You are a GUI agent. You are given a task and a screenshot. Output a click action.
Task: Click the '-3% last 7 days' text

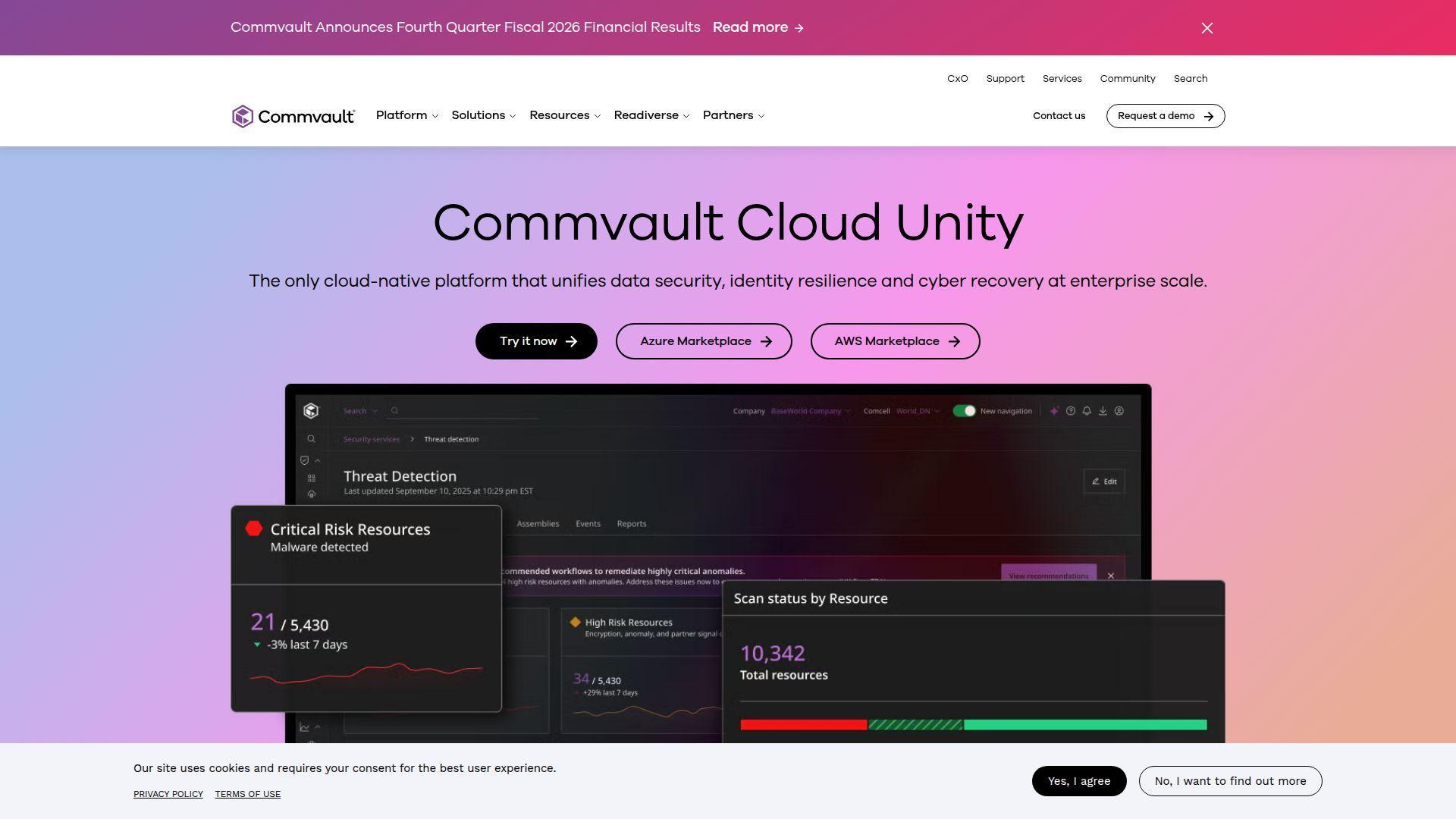coord(307,645)
